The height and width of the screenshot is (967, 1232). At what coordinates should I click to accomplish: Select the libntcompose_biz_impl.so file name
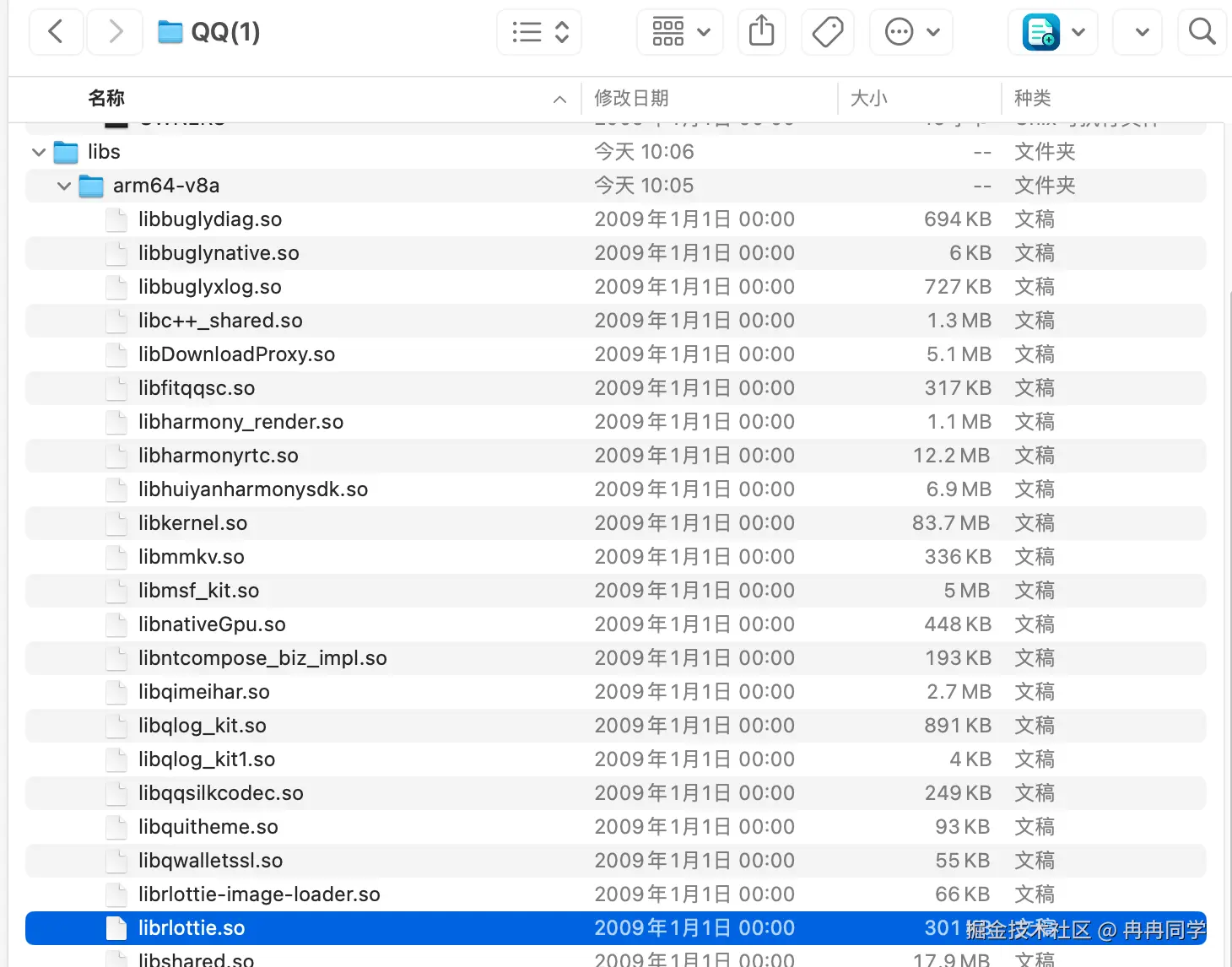(262, 658)
